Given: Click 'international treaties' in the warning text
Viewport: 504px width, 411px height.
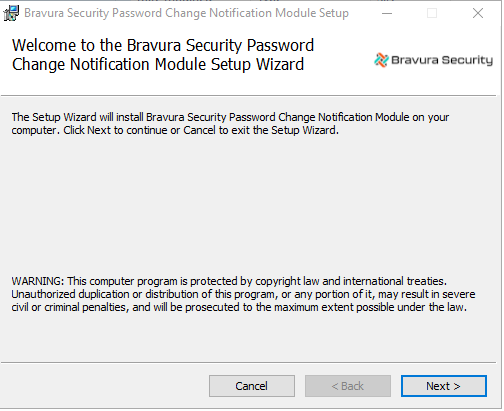Looking at the screenshot, I should point(395,281).
